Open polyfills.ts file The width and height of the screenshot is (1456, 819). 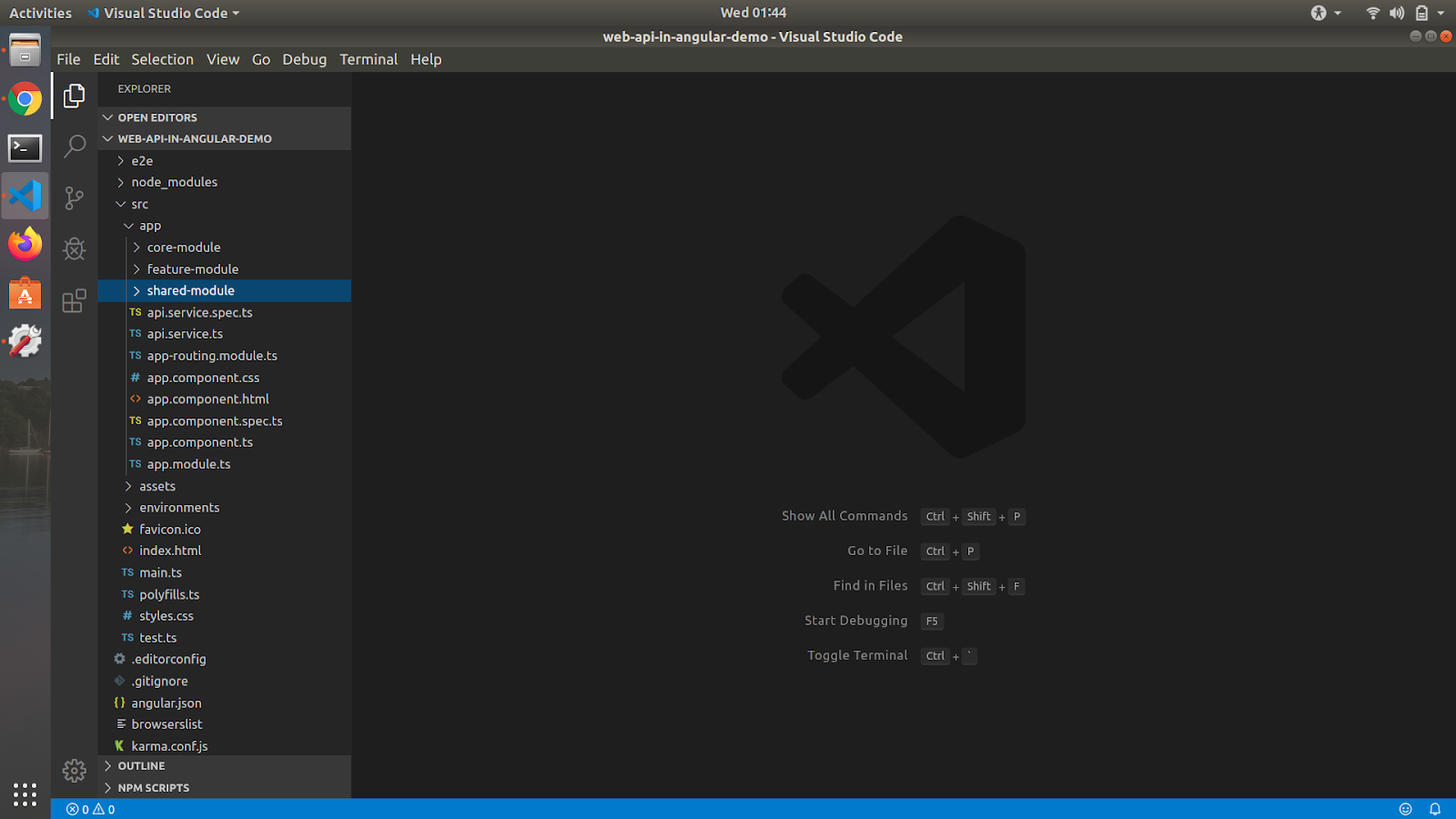[225, 594]
